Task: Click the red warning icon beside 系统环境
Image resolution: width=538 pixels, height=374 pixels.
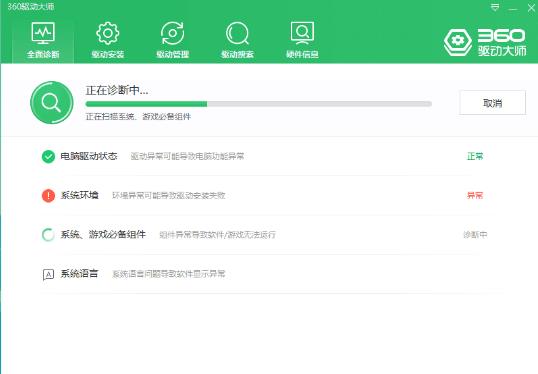Action: (x=48, y=196)
